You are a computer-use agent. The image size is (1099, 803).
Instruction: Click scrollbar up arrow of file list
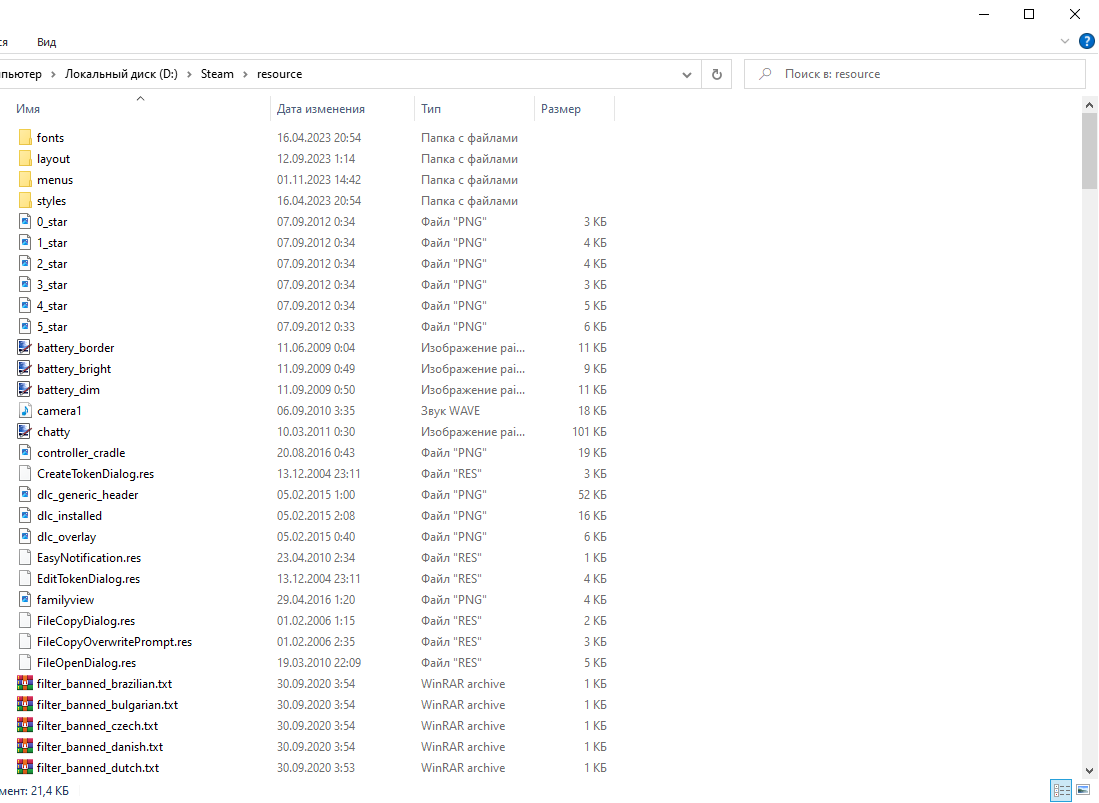coord(1089,105)
